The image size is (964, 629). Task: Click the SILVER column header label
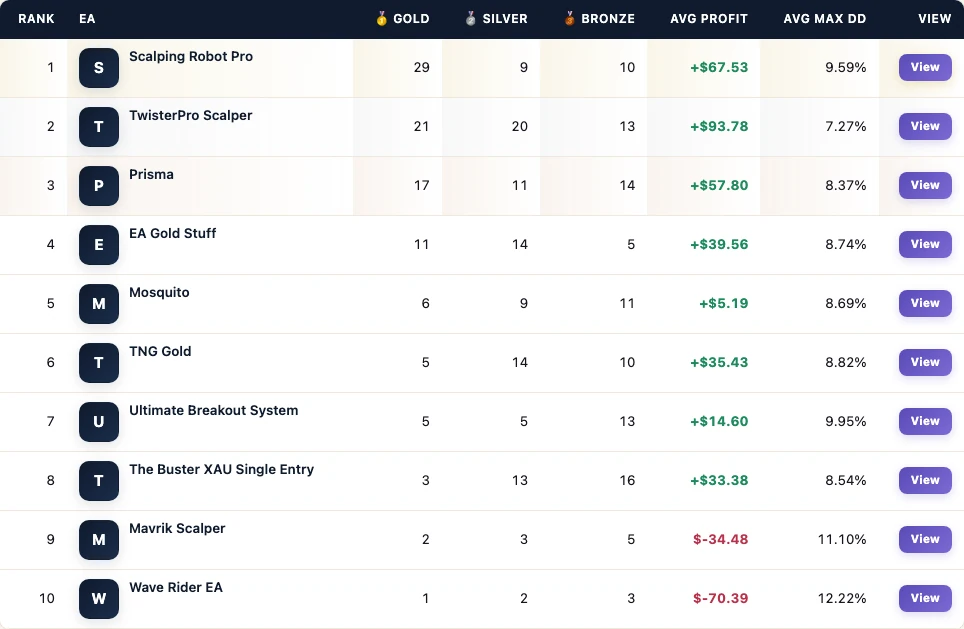[505, 19]
